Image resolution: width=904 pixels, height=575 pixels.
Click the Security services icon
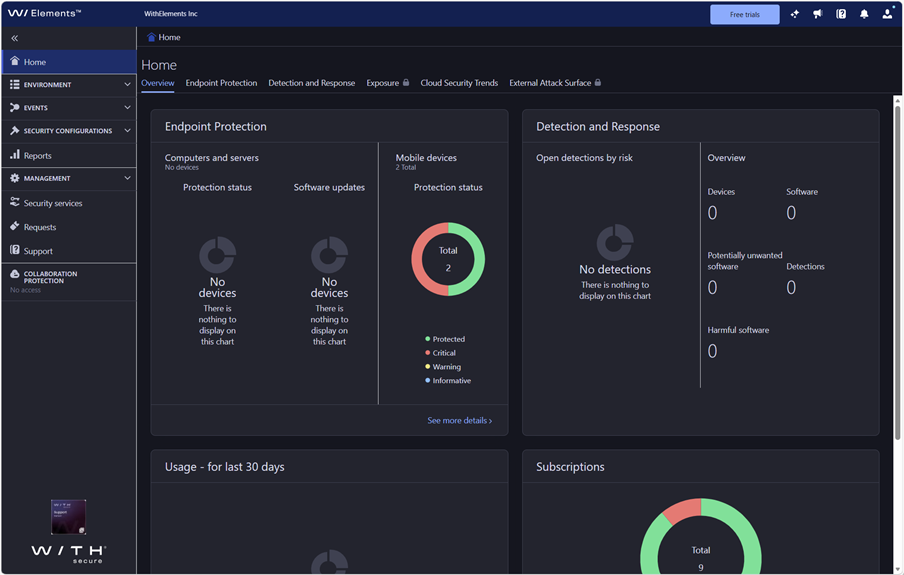(x=14, y=202)
